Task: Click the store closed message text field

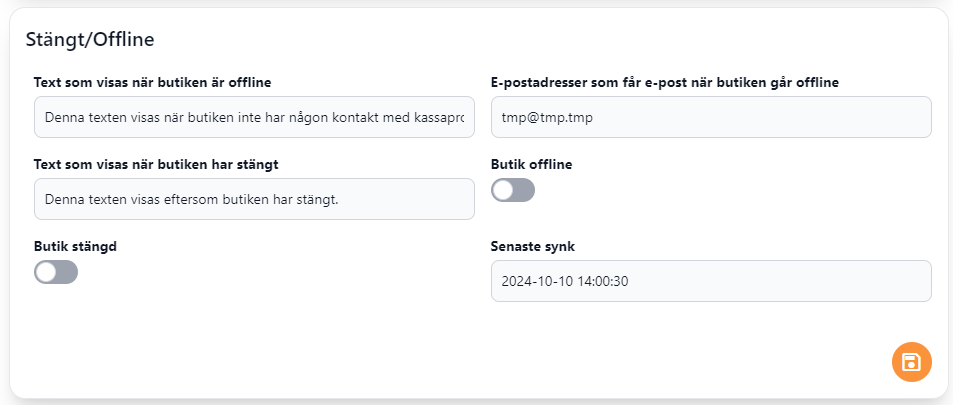Action: (x=253, y=199)
